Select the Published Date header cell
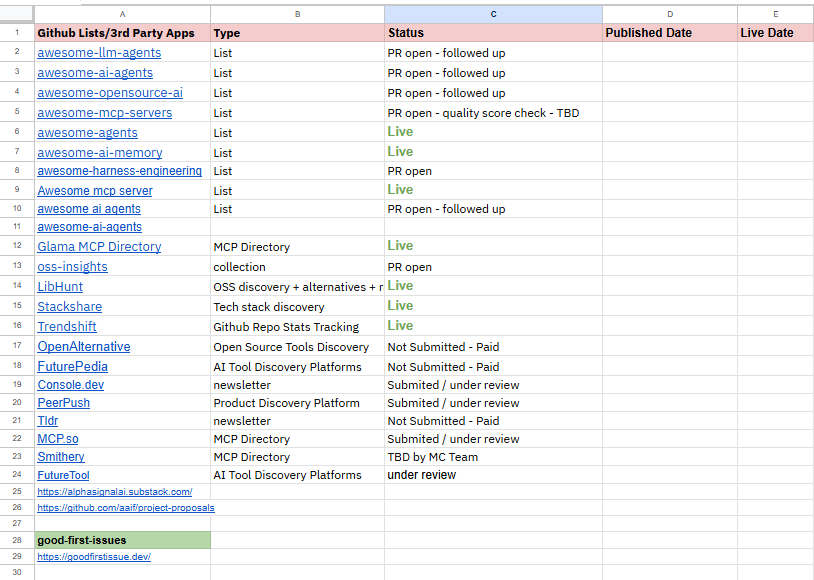814x580 pixels. [x=670, y=33]
